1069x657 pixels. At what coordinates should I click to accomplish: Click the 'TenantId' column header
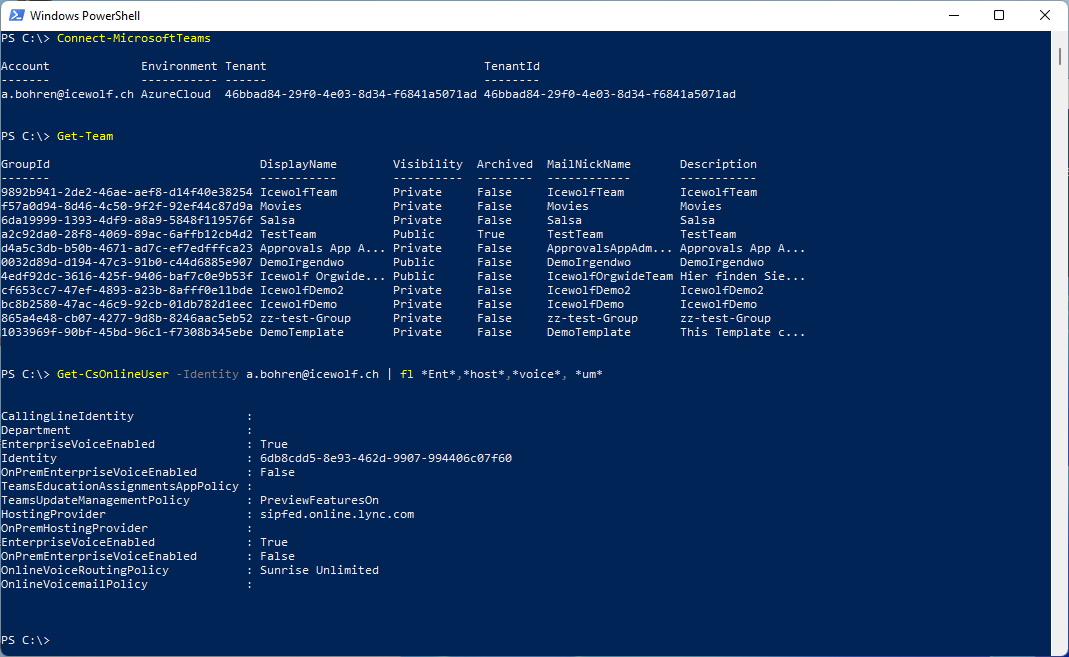click(512, 66)
